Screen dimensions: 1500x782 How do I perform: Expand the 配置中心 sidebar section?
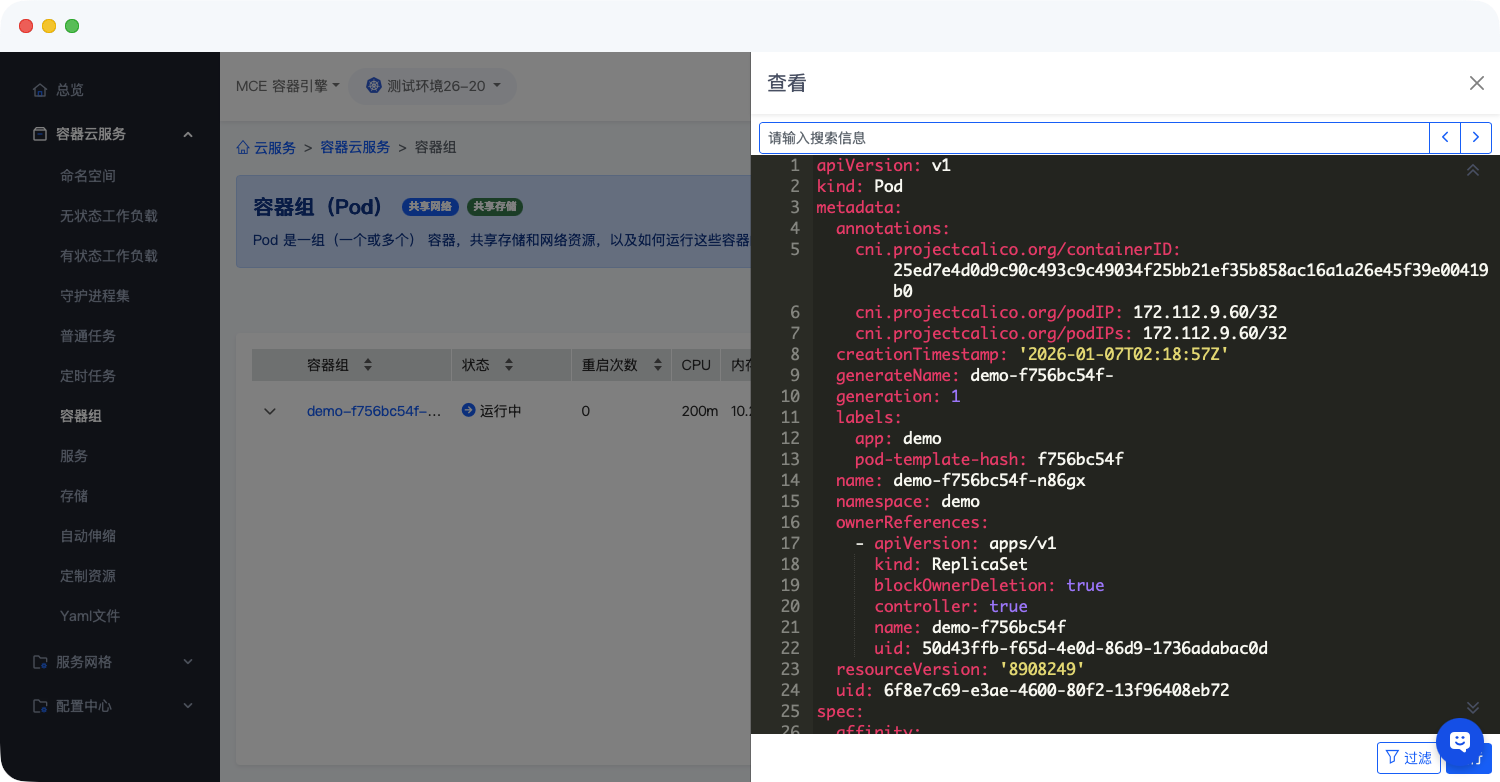188,706
